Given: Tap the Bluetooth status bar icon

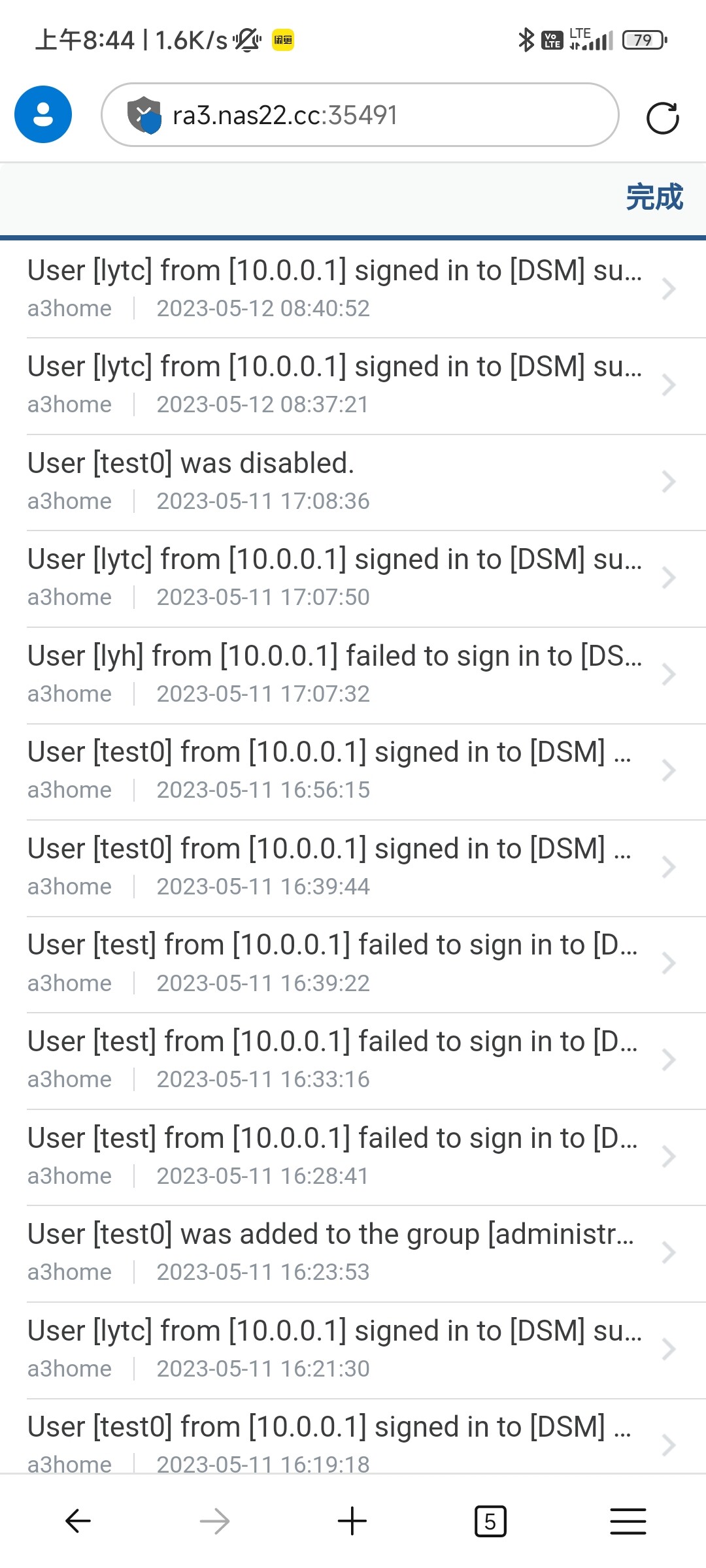Looking at the screenshot, I should coord(526,40).
